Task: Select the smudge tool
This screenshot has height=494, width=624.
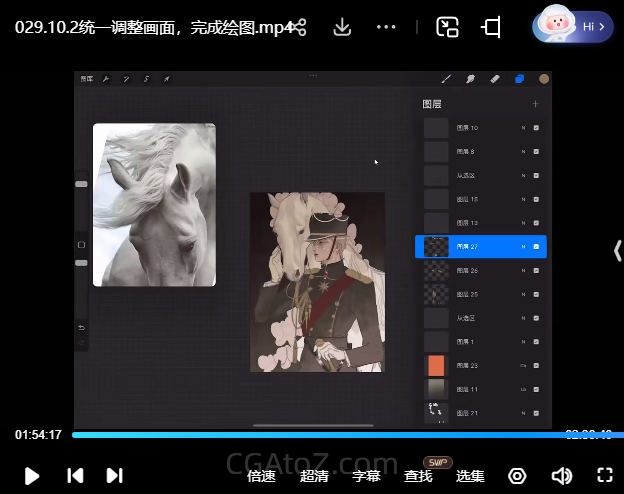Action: (x=470, y=79)
